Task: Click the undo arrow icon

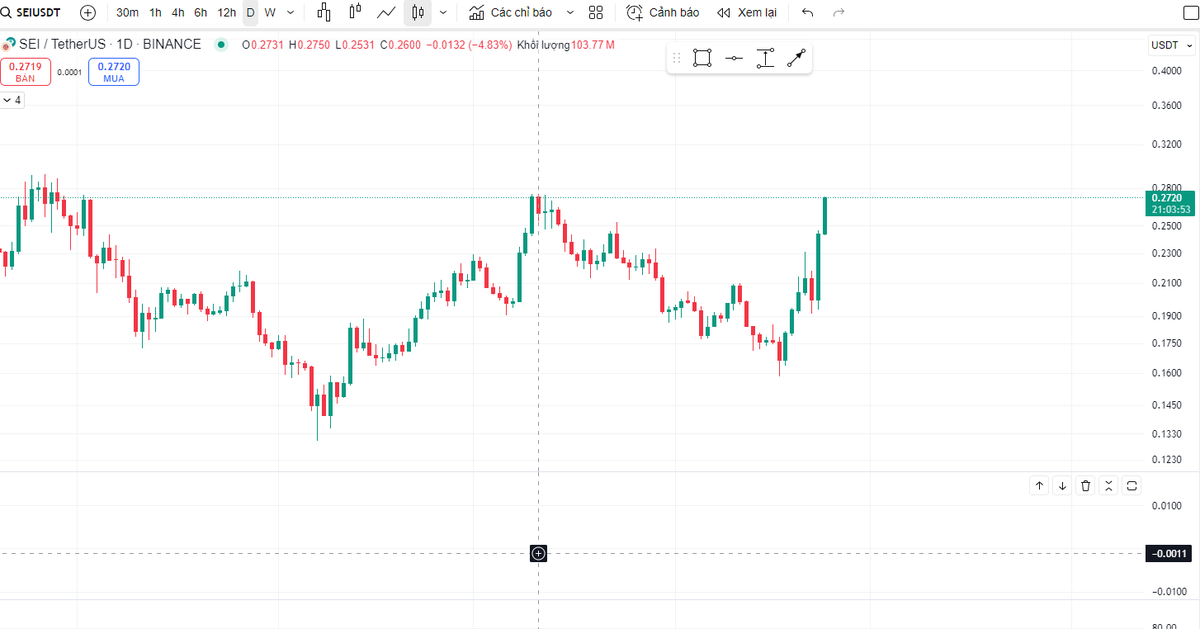Action: (x=807, y=12)
